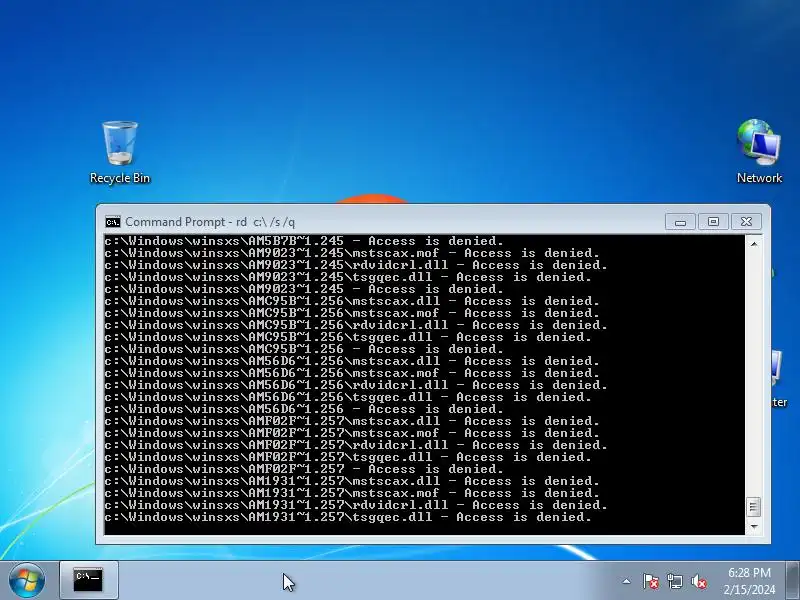Click the console scrollbar thumb
800x600 pixels.
(754, 507)
